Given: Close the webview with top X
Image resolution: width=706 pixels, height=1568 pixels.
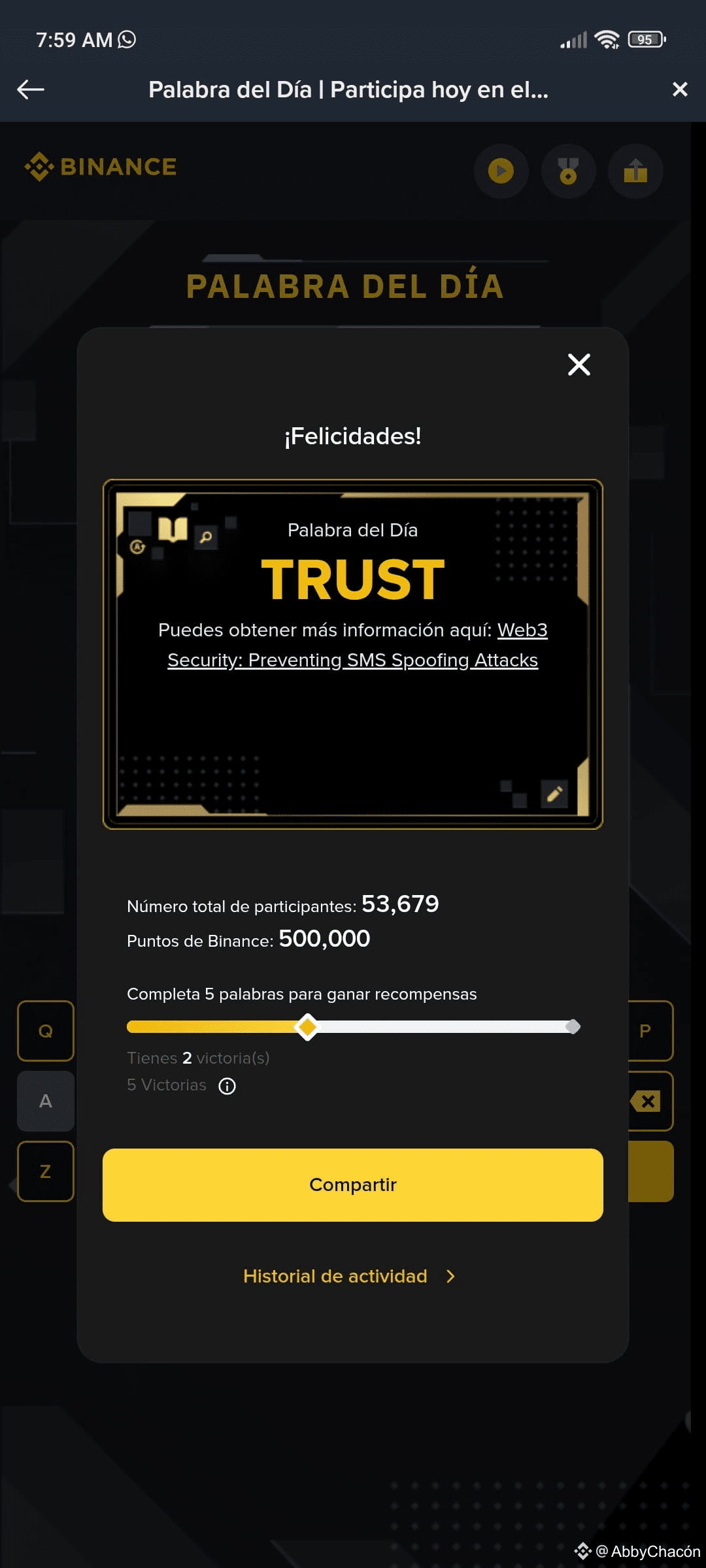Looking at the screenshot, I should pos(680,90).
